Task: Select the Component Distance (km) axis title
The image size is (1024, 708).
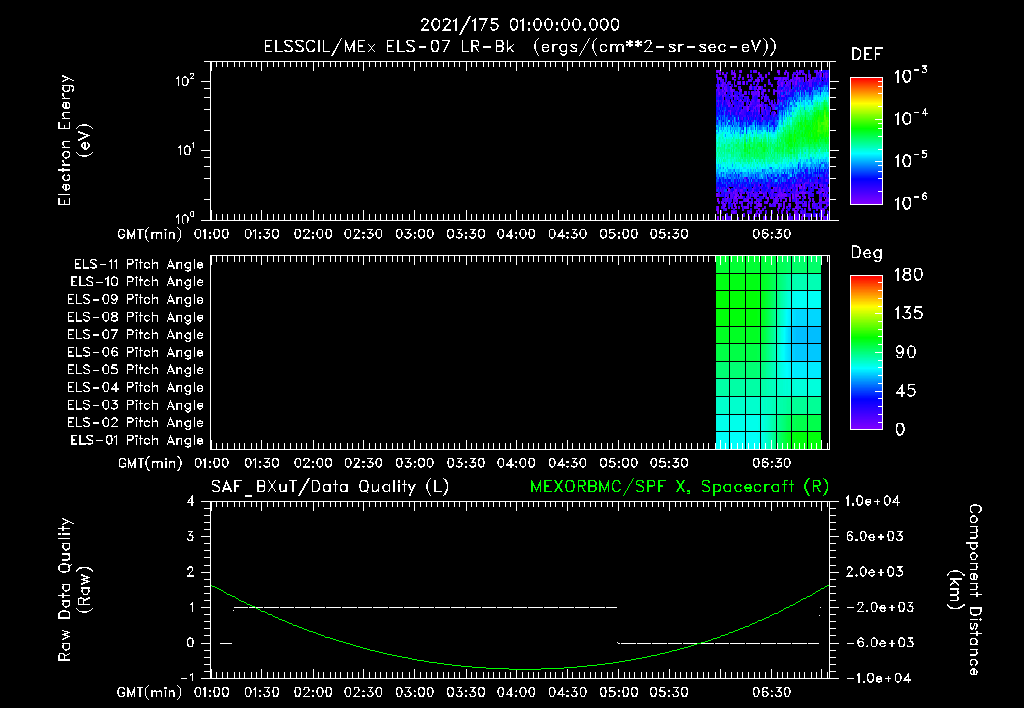Action: [965, 590]
